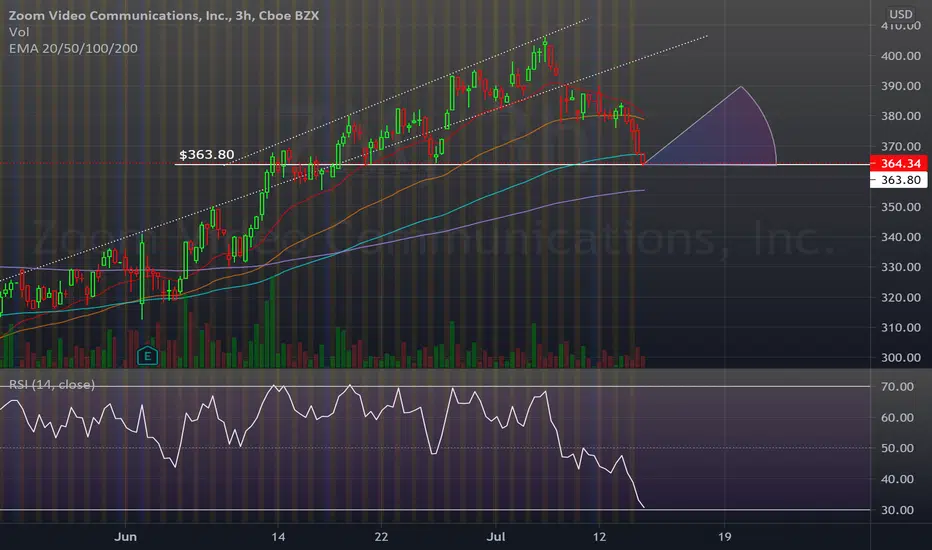This screenshot has height=550, width=932.
Task: Click the 14 date label on time axis
Action: click(278, 537)
